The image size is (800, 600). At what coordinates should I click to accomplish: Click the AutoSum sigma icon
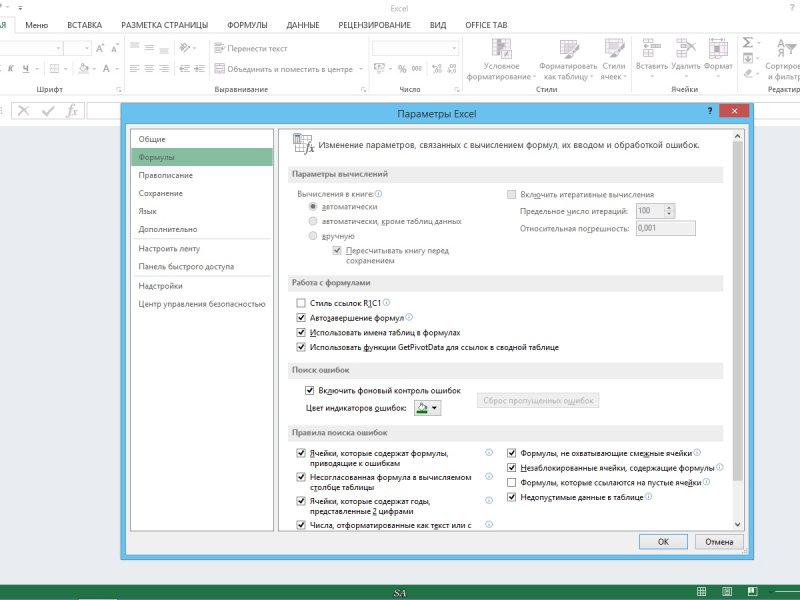[747, 43]
